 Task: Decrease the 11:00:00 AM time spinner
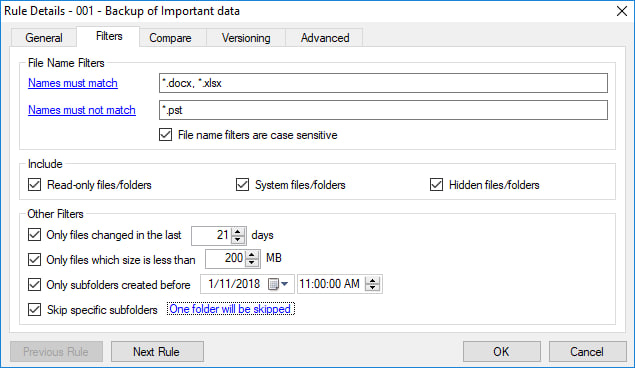[373, 287]
